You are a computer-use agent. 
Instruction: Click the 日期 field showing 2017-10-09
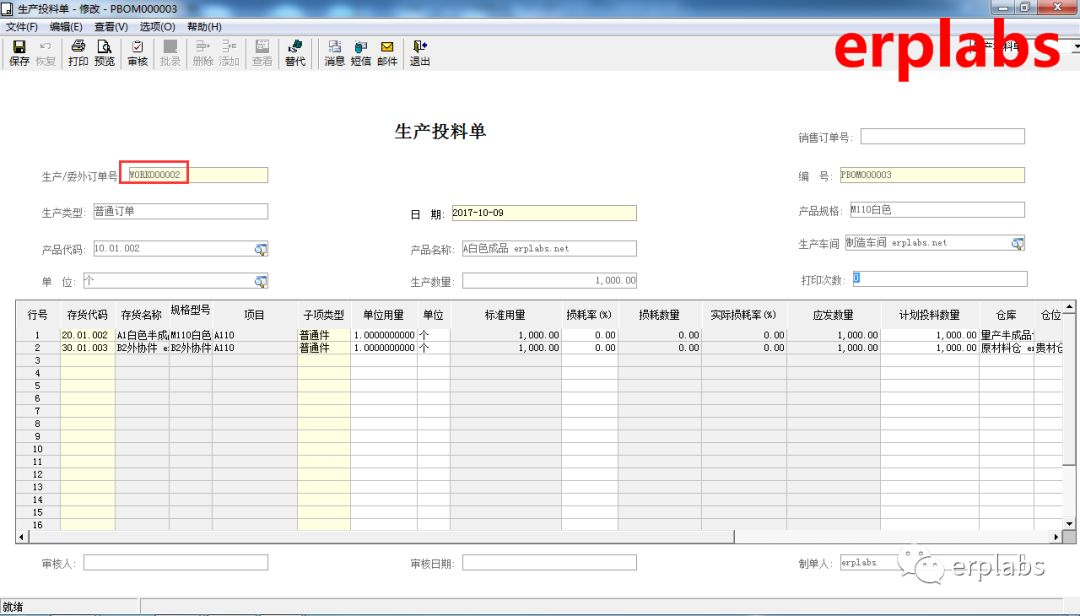(545, 212)
